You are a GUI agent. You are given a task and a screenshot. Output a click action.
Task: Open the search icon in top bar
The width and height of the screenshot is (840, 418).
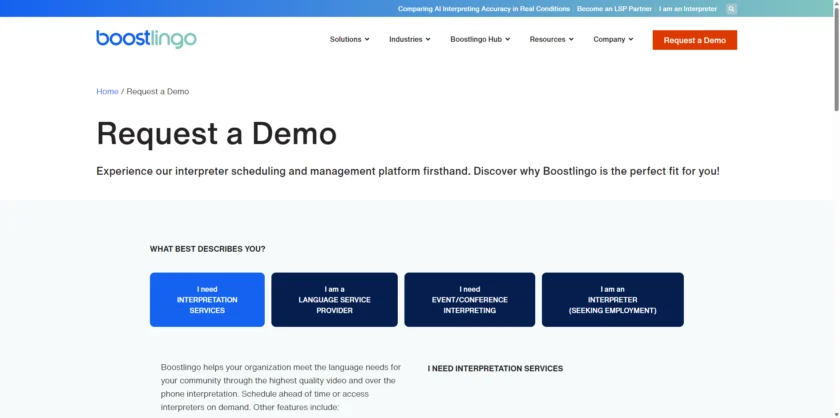[731, 9]
